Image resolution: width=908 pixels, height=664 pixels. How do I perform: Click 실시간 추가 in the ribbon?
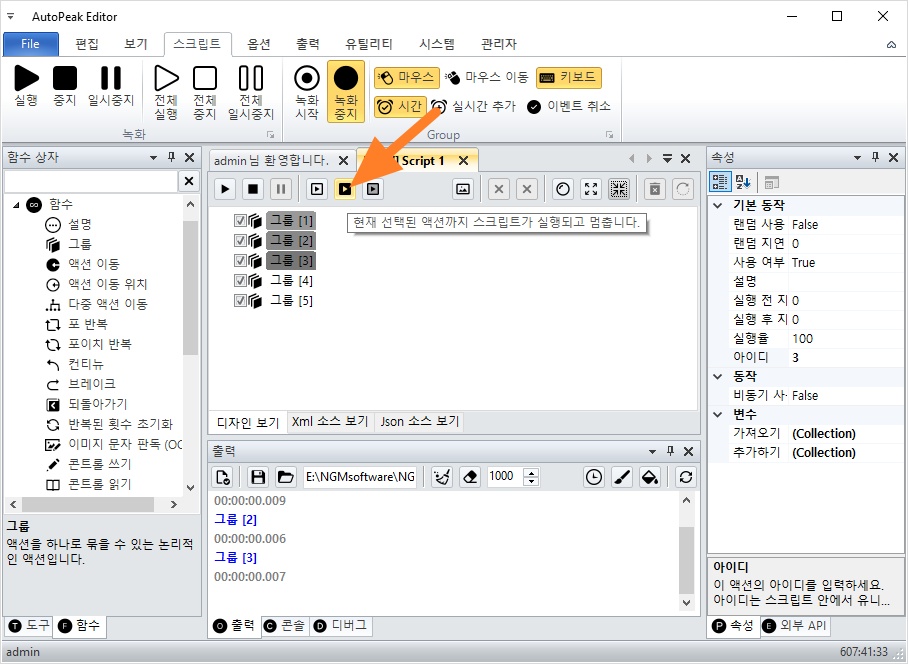[x=473, y=107]
